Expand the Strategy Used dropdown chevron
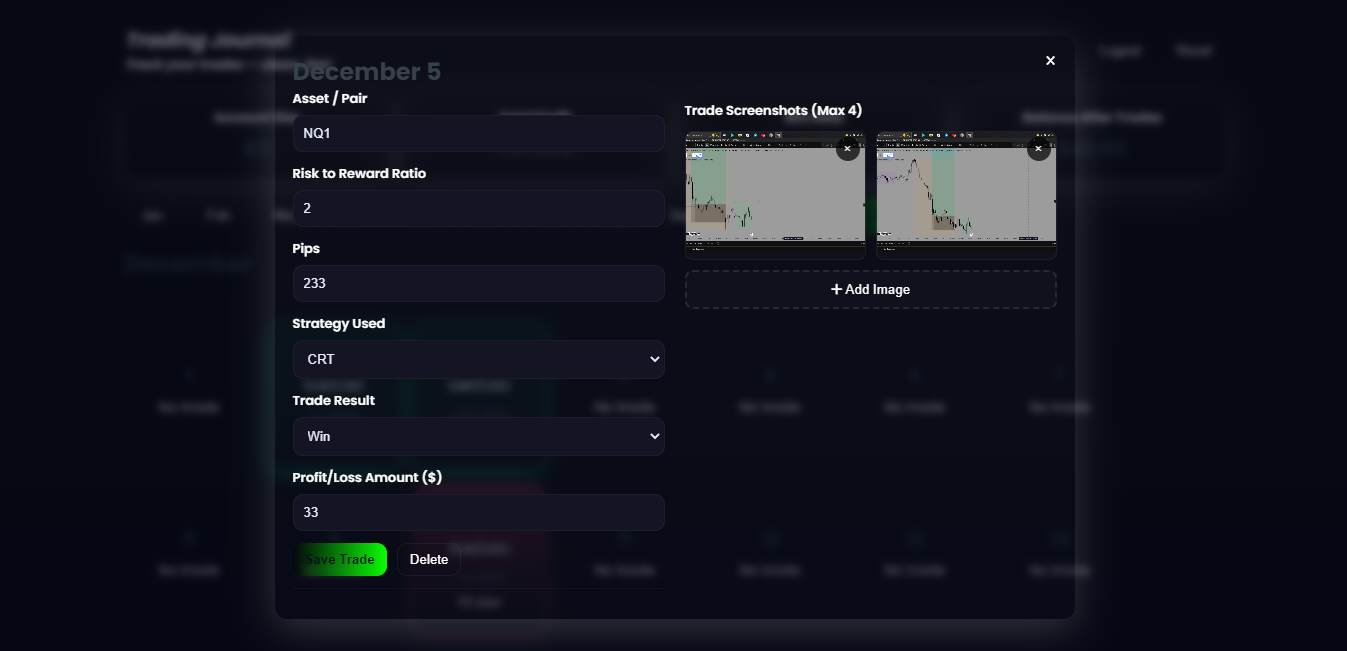 (x=654, y=359)
